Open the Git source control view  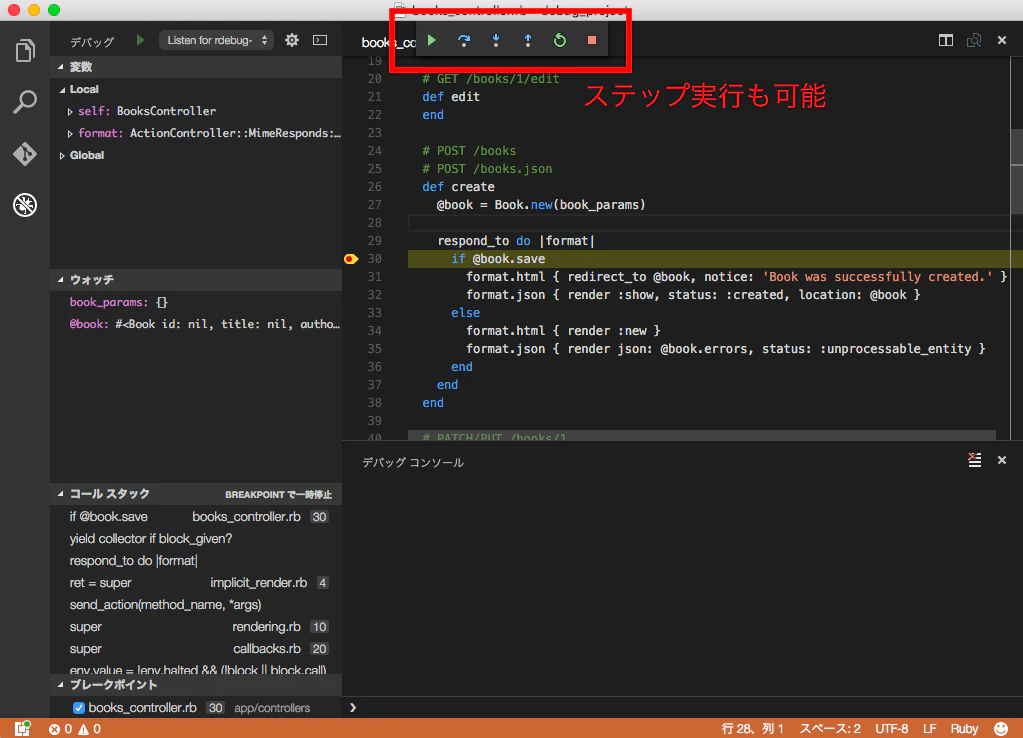(25, 153)
